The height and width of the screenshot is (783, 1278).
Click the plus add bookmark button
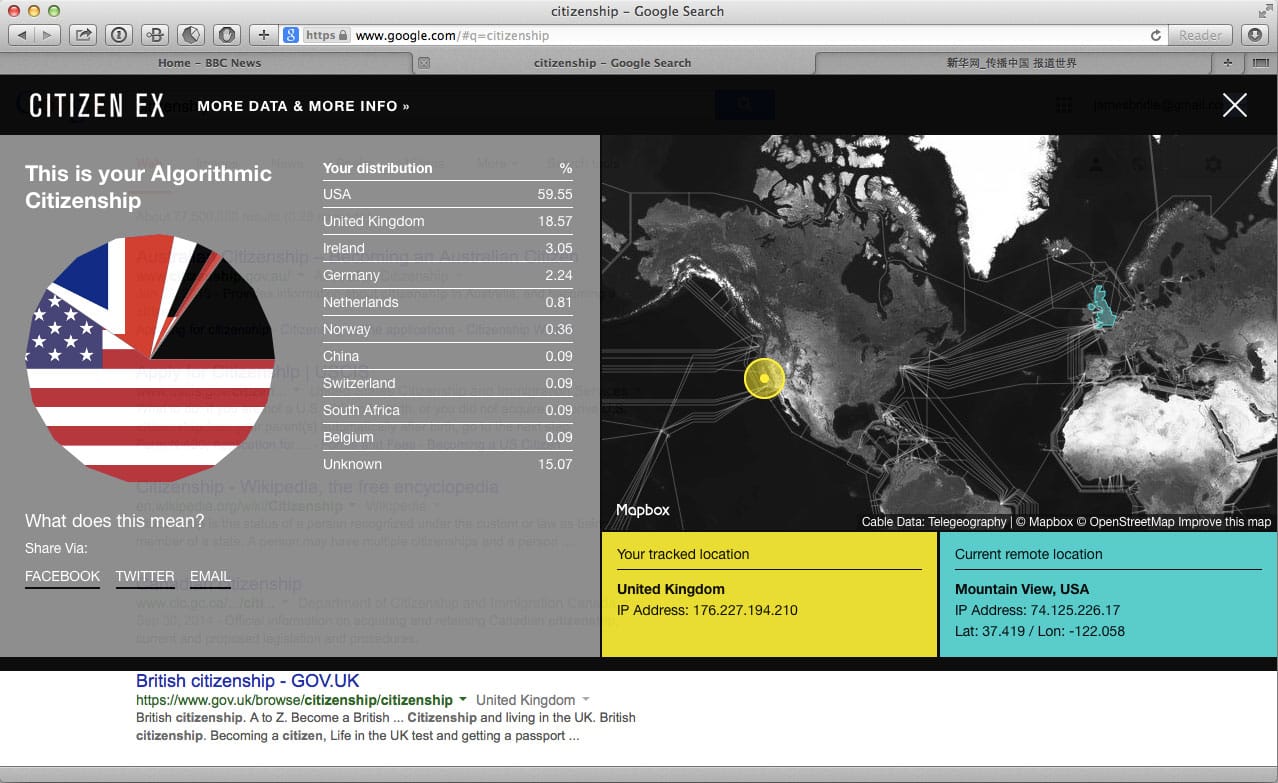coord(264,35)
